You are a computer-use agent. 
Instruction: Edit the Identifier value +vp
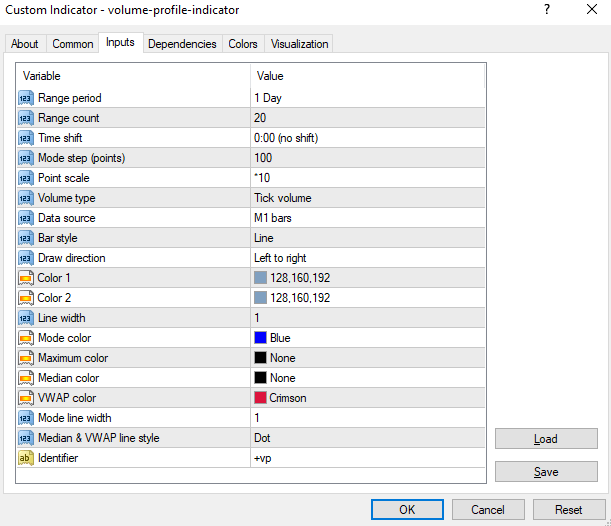(x=368, y=458)
